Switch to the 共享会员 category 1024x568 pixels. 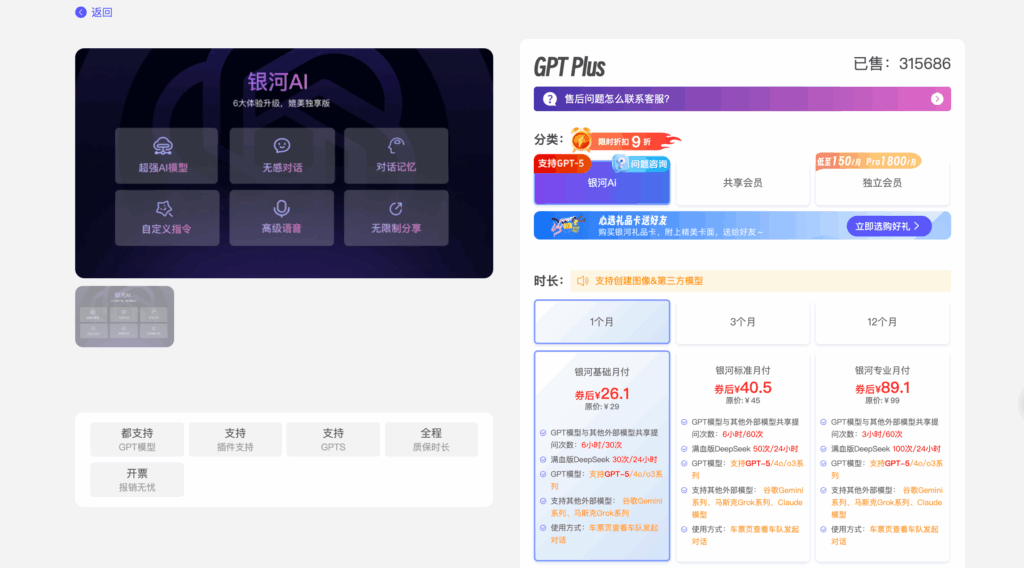(742, 183)
